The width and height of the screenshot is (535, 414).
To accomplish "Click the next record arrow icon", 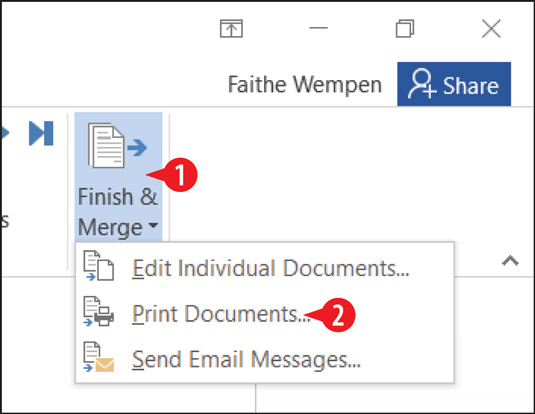I will tap(5, 133).
